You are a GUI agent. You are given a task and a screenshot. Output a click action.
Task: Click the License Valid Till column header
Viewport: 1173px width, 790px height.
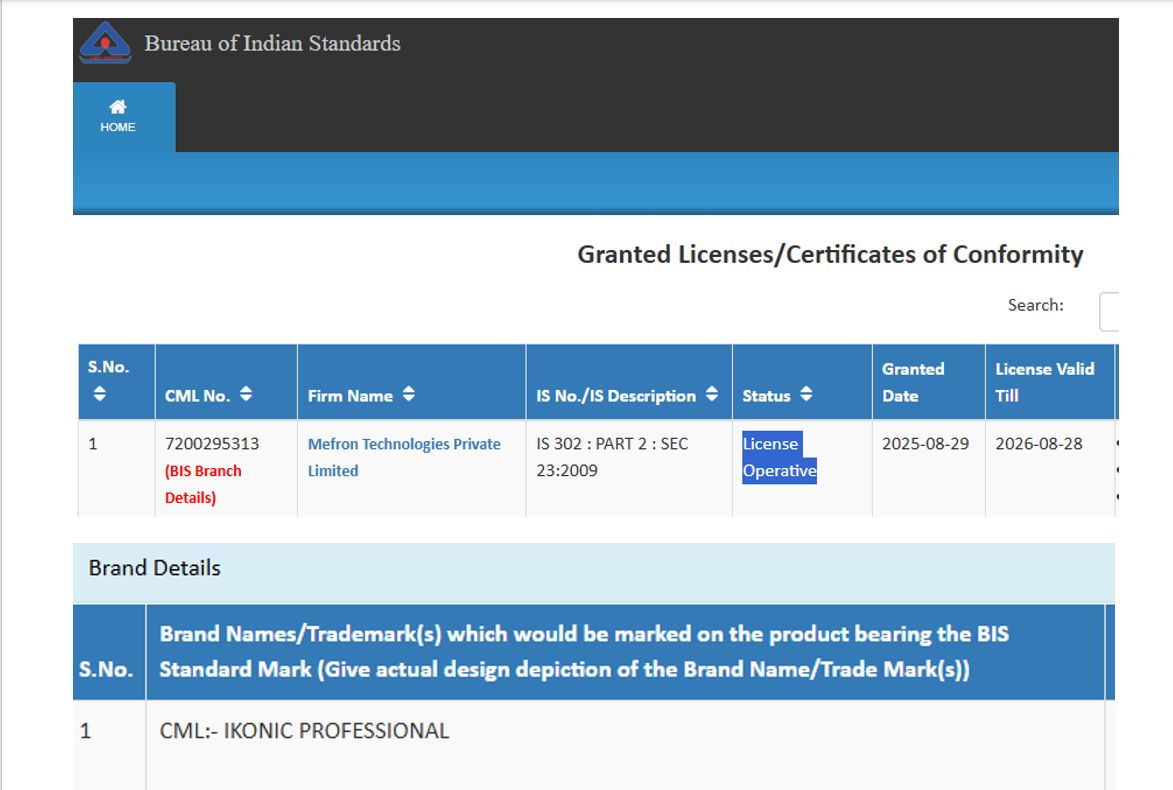pos(1044,382)
